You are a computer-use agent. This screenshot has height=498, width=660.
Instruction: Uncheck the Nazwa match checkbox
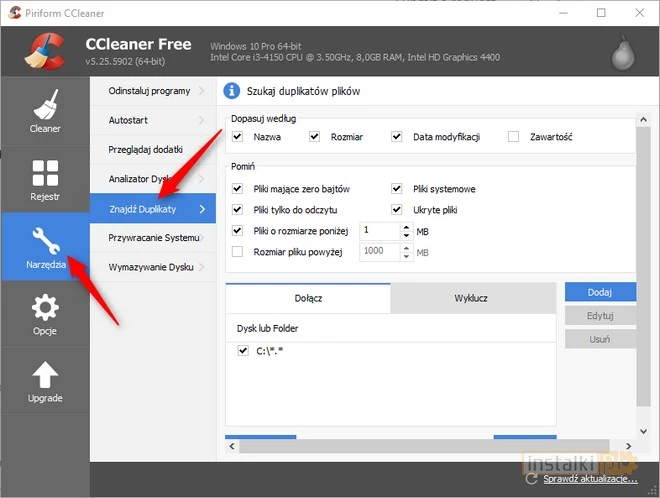click(x=237, y=136)
